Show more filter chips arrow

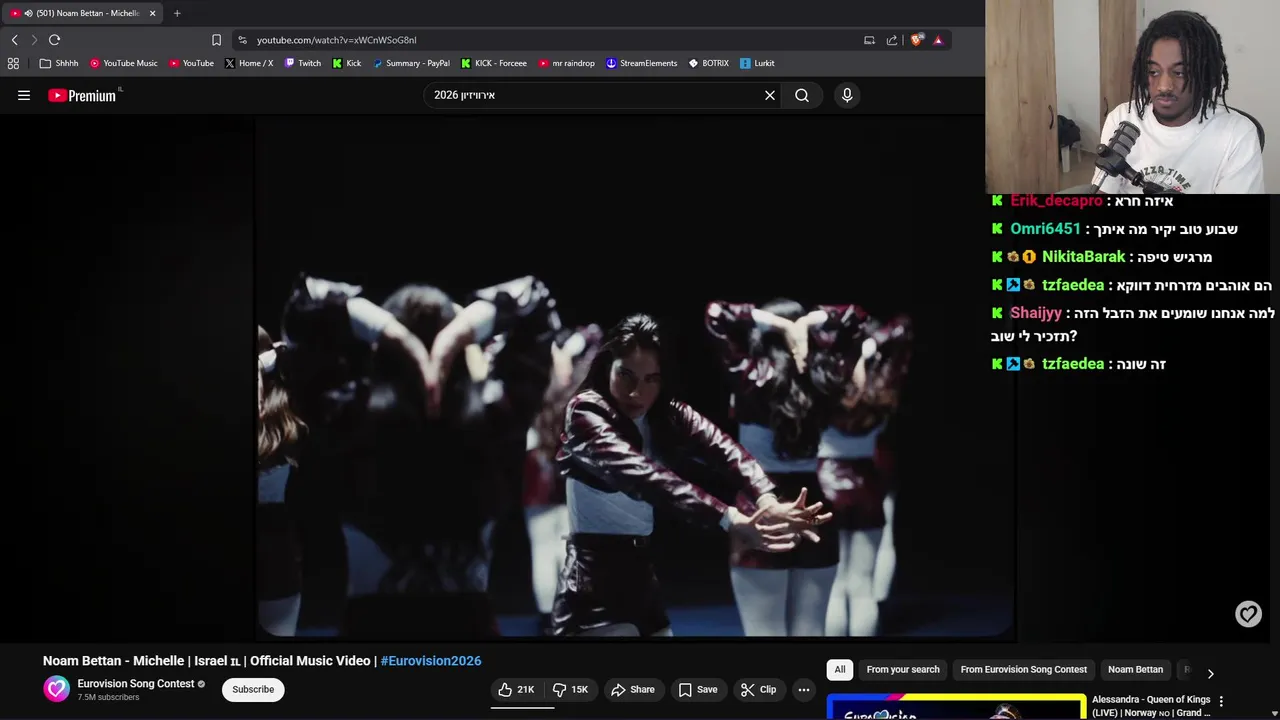click(1210, 673)
